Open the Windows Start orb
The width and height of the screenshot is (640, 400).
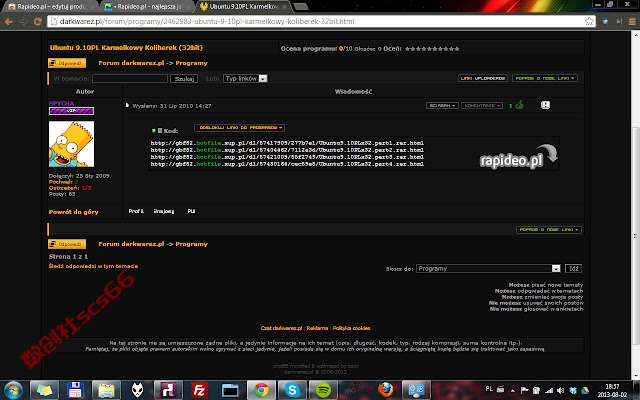coord(13,390)
